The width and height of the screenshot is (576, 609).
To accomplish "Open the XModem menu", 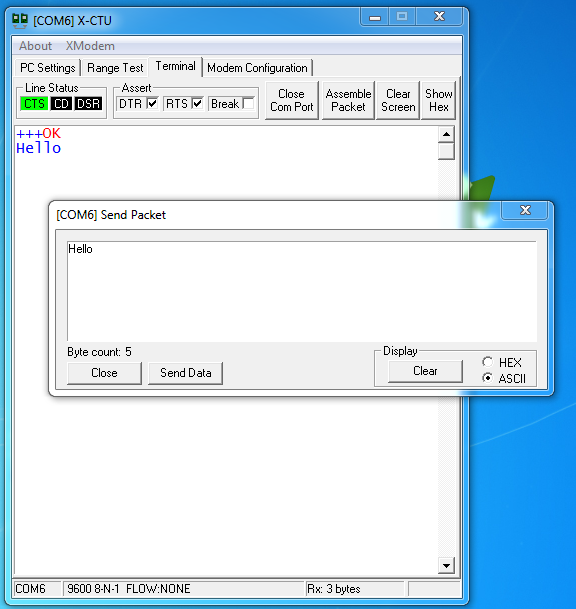I will pyautogui.click(x=90, y=46).
